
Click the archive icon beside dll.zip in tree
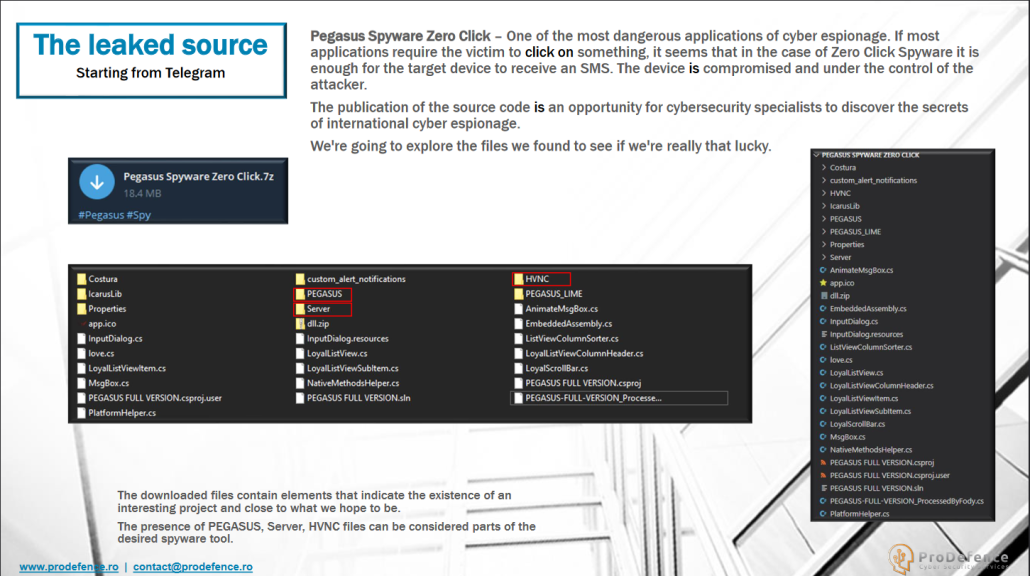(x=823, y=296)
